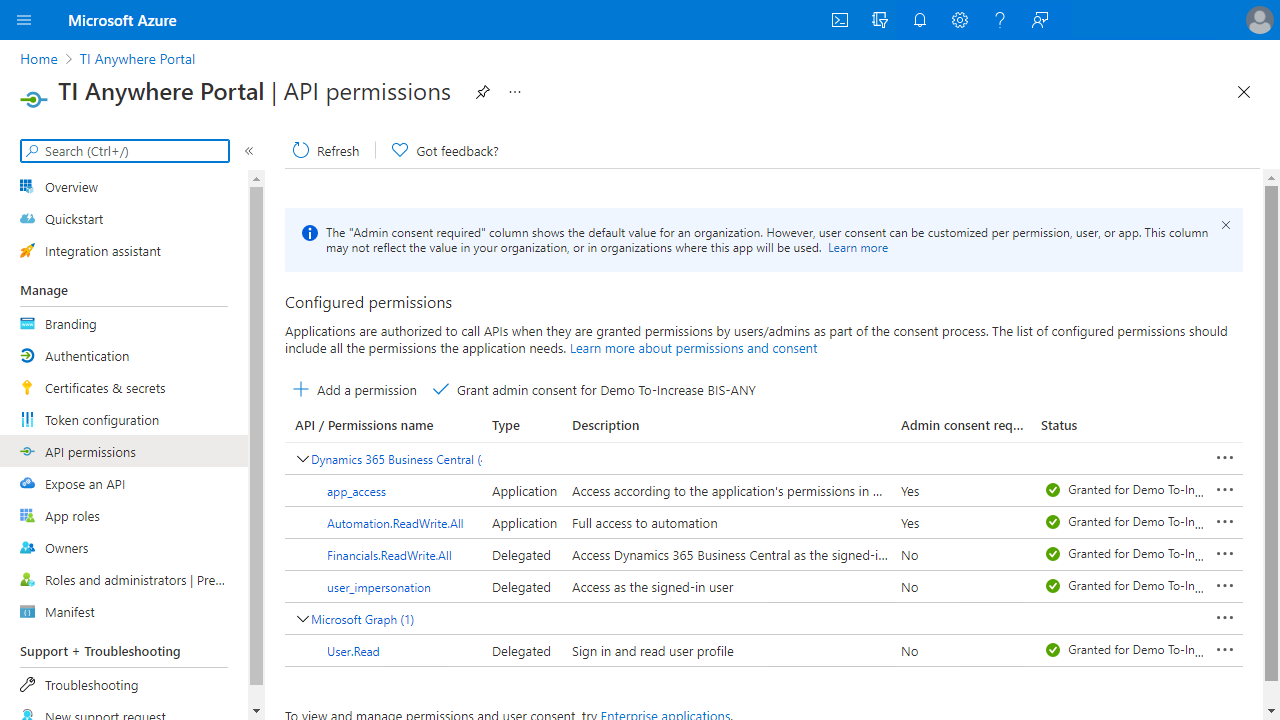The height and width of the screenshot is (720, 1280).
Task: Open the notifications bell
Action: (x=920, y=20)
